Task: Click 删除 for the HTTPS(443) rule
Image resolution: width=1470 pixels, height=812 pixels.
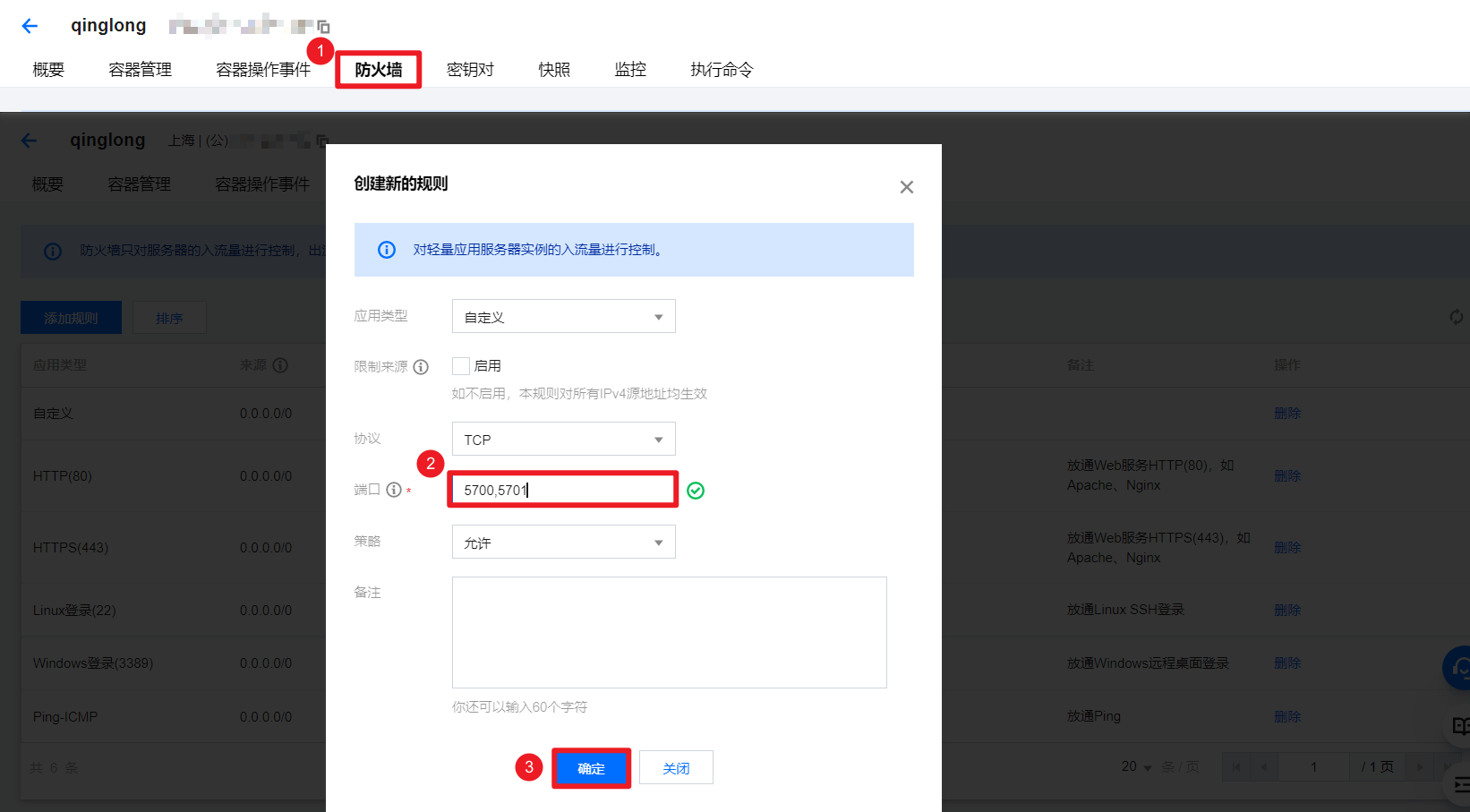Action: coord(1287,548)
